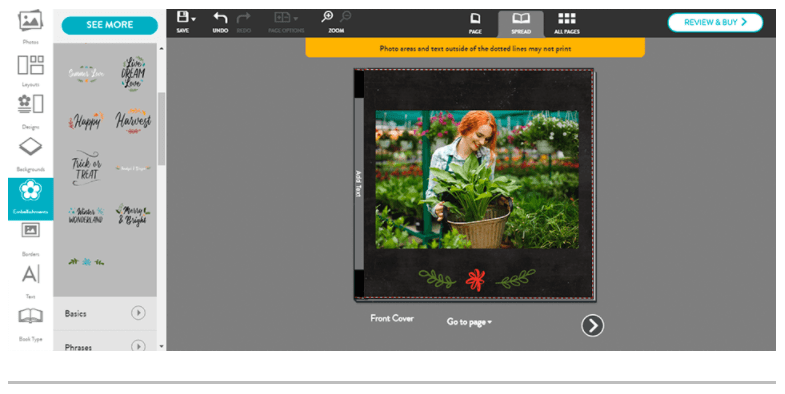Viewport: 785px width, 394px height.
Task: Click the scroll up arrow in the panel
Action: [161, 49]
